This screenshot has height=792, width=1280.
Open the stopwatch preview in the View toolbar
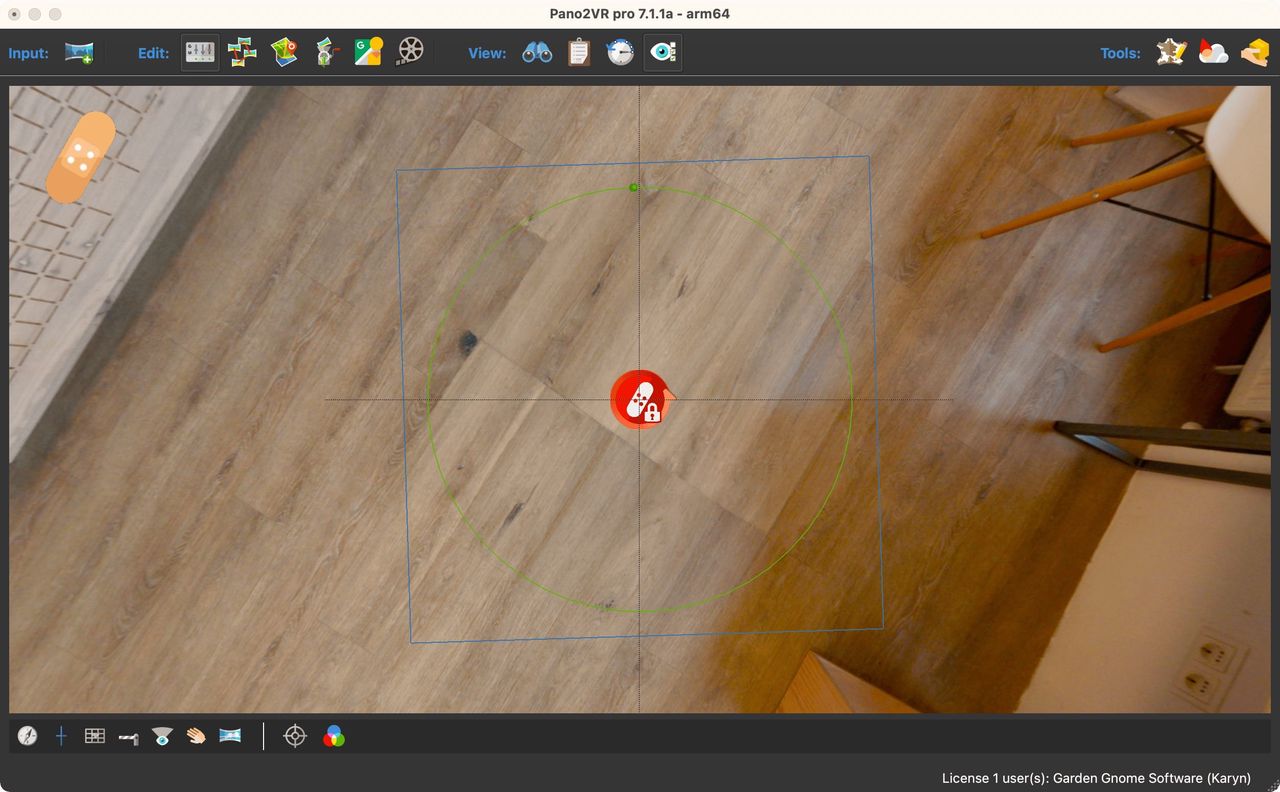coord(620,53)
